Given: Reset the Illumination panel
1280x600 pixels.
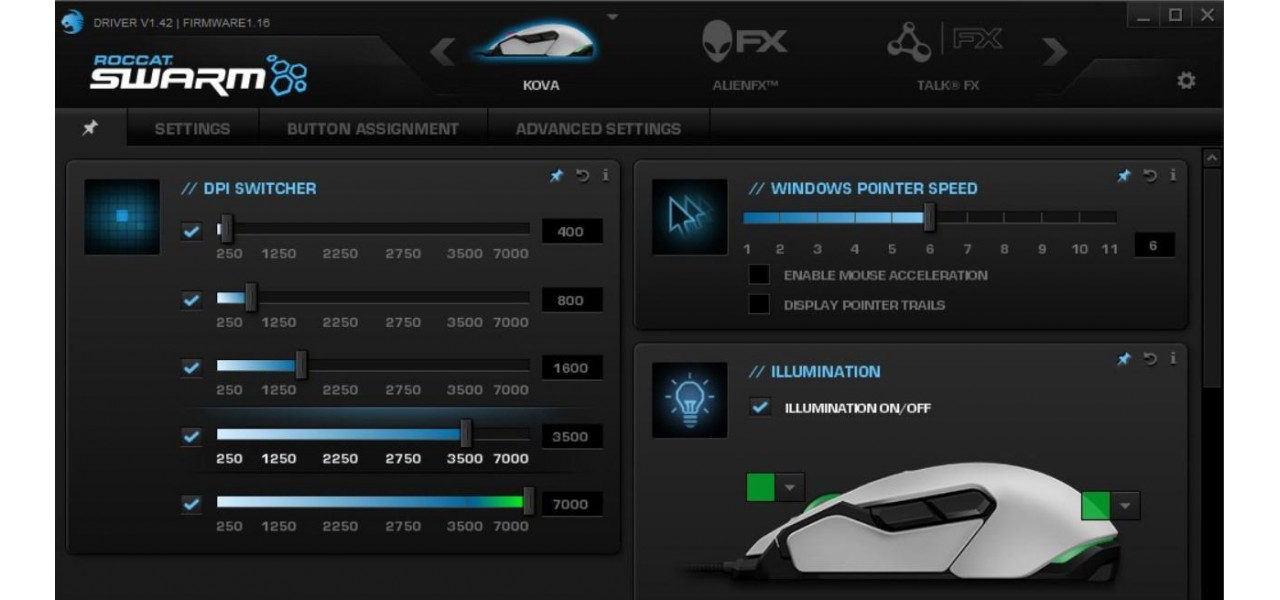Looking at the screenshot, I should coord(1151,359).
